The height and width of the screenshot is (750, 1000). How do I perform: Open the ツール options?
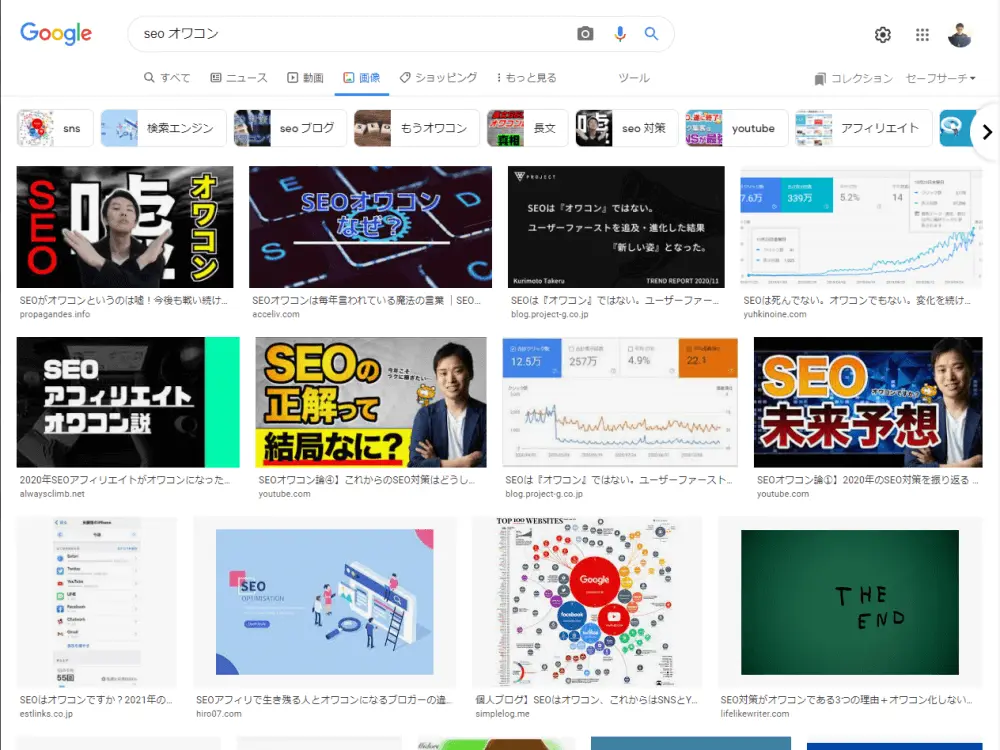tap(634, 78)
